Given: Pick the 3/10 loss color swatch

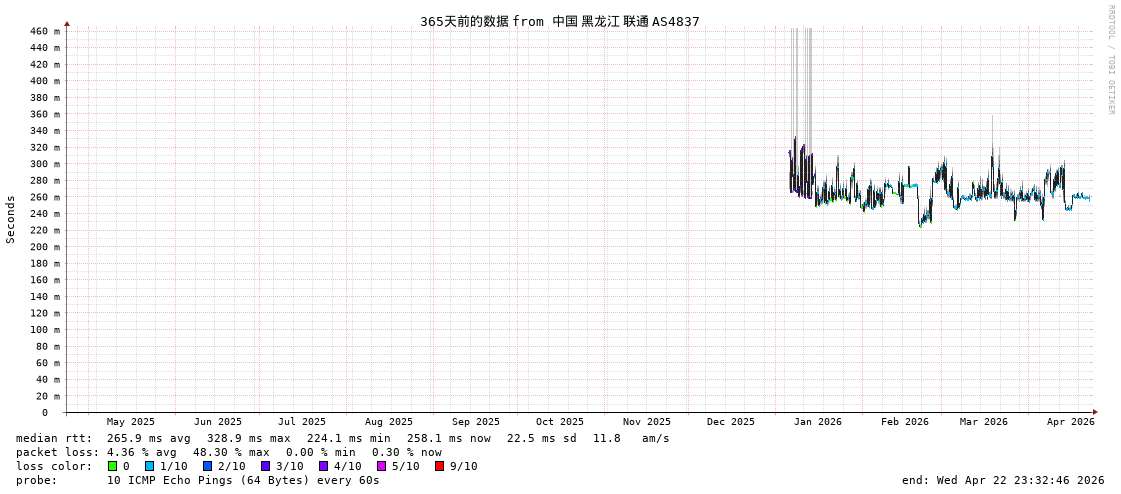Looking at the screenshot, I should pyautogui.click(x=265, y=466).
